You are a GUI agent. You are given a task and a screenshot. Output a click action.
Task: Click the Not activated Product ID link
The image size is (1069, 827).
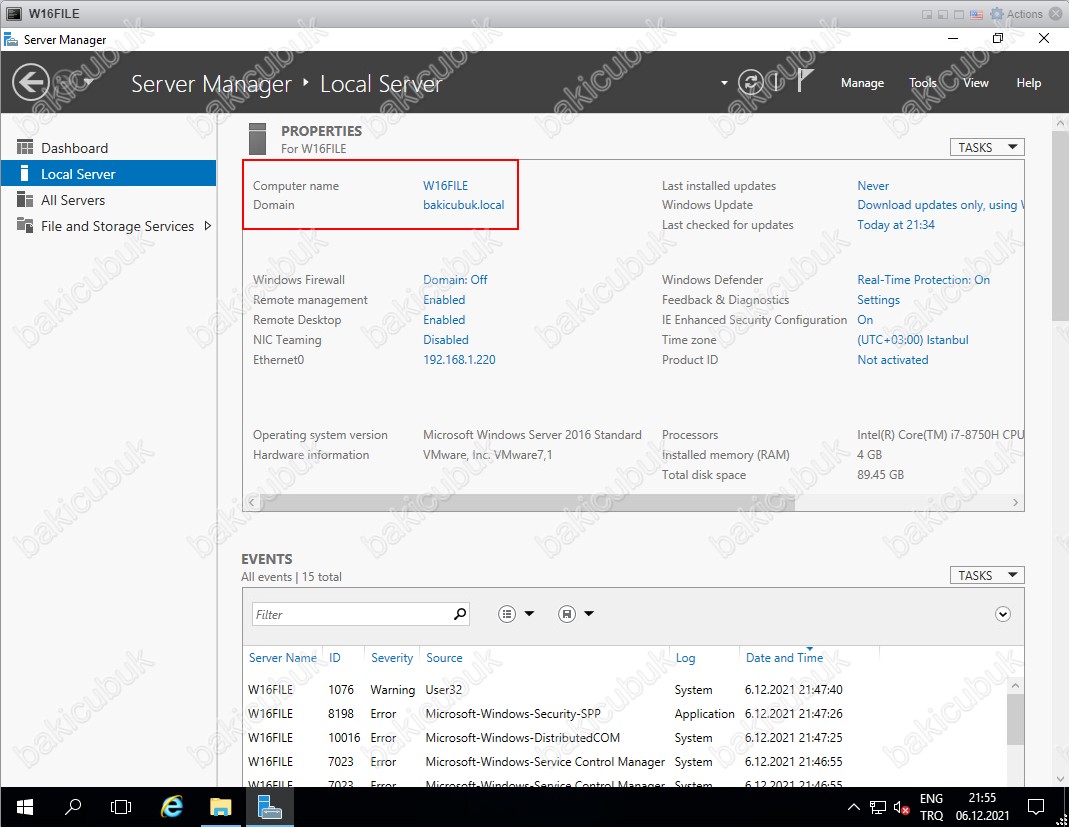(x=892, y=359)
